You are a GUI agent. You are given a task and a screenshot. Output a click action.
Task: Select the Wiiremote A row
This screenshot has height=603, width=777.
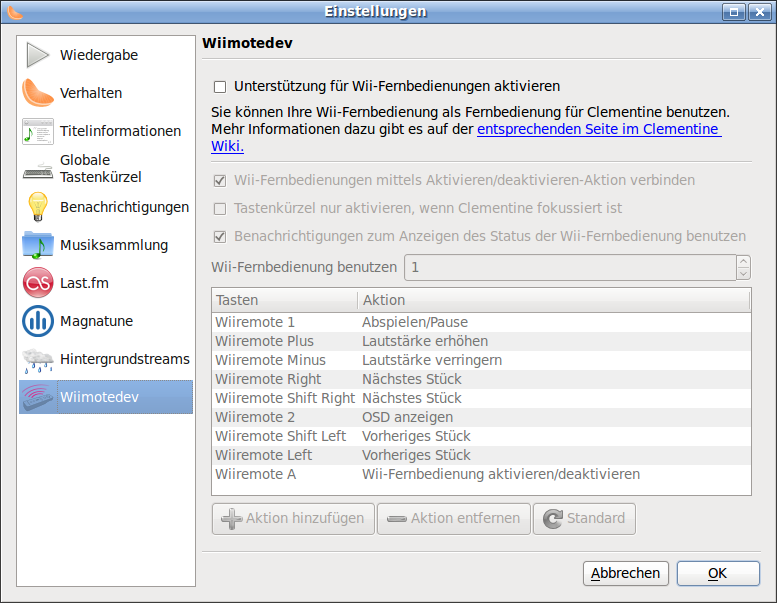[x=481, y=474]
